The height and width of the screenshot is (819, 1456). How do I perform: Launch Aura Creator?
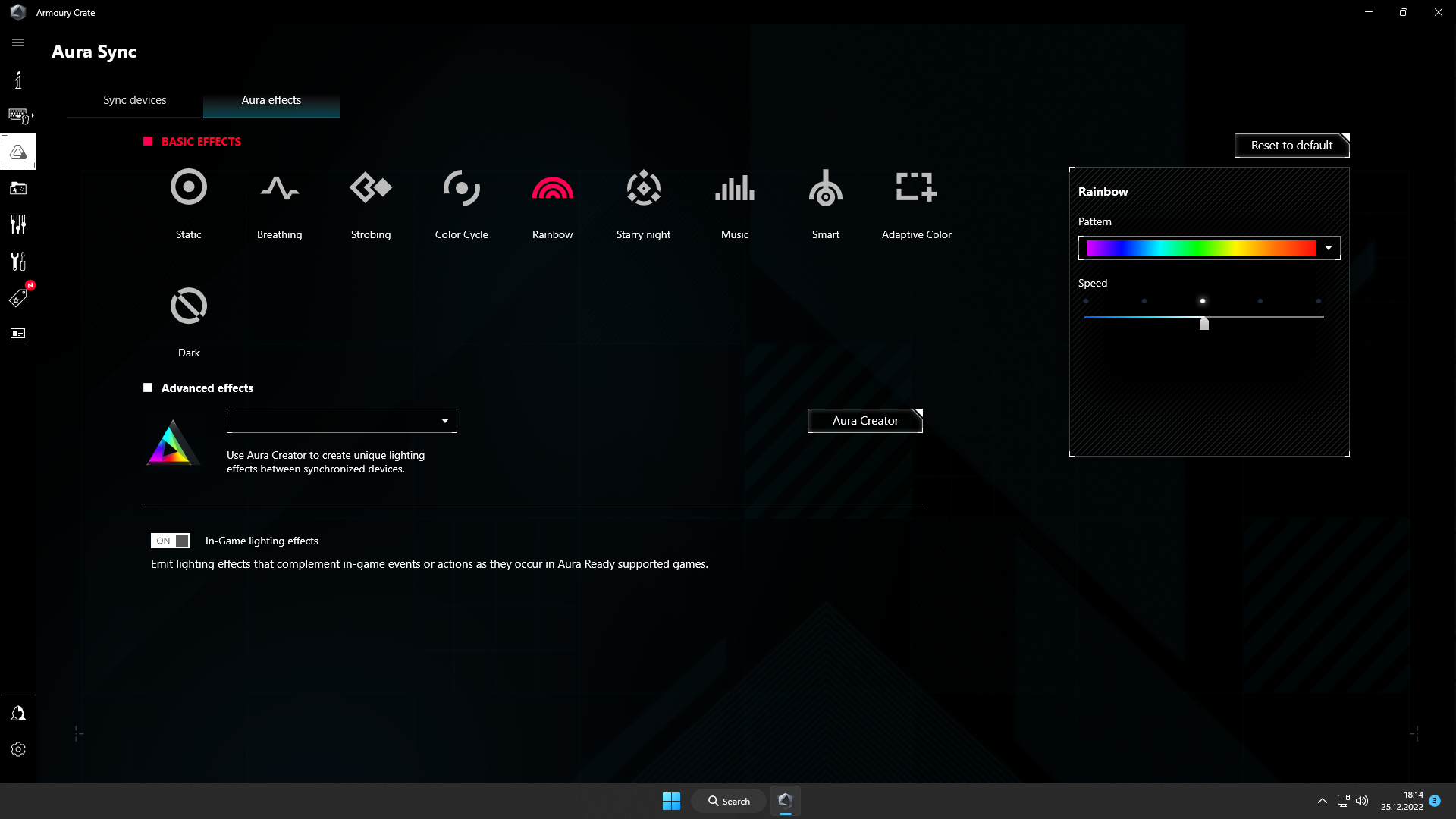click(864, 420)
